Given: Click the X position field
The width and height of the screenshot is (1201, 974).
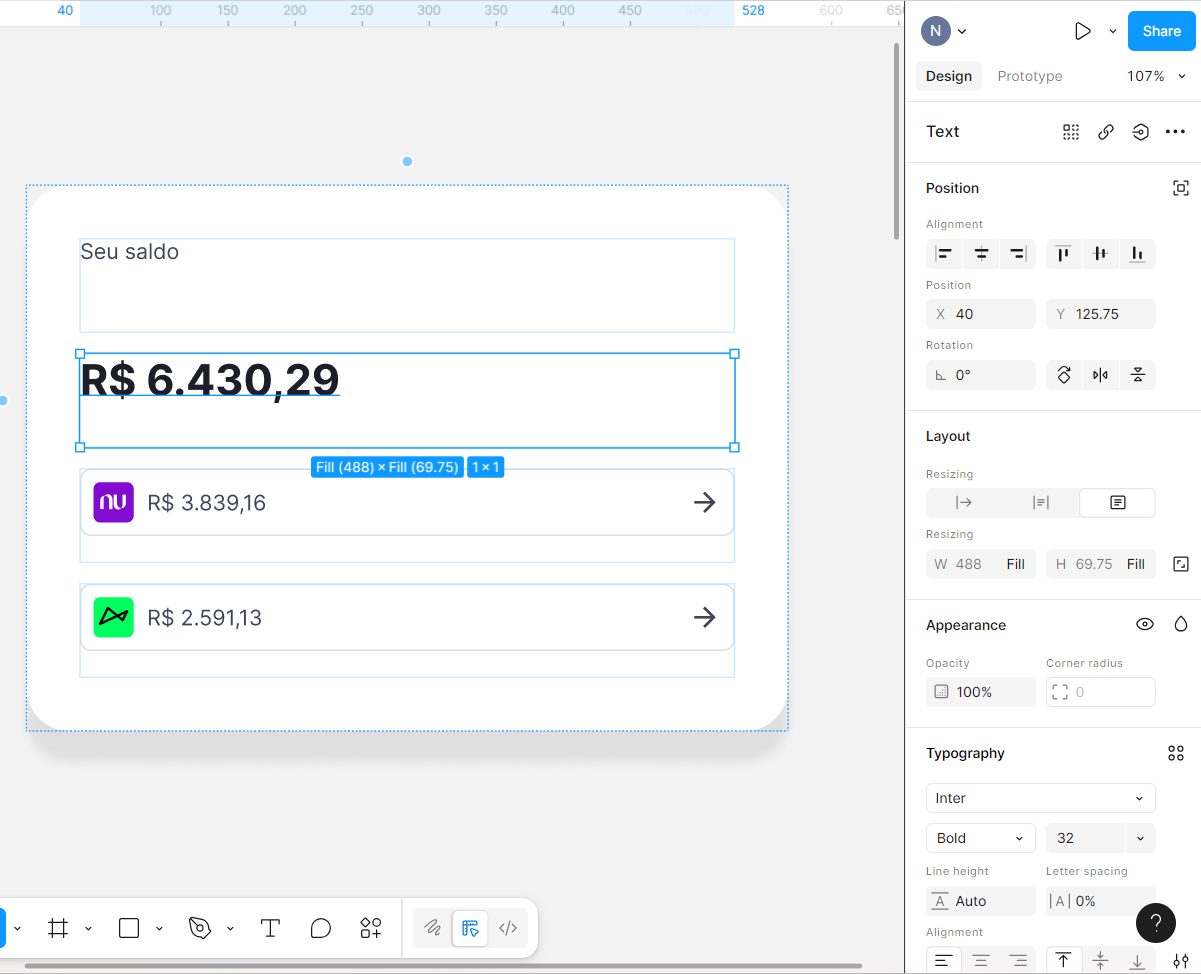Looking at the screenshot, I should point(981,314).
